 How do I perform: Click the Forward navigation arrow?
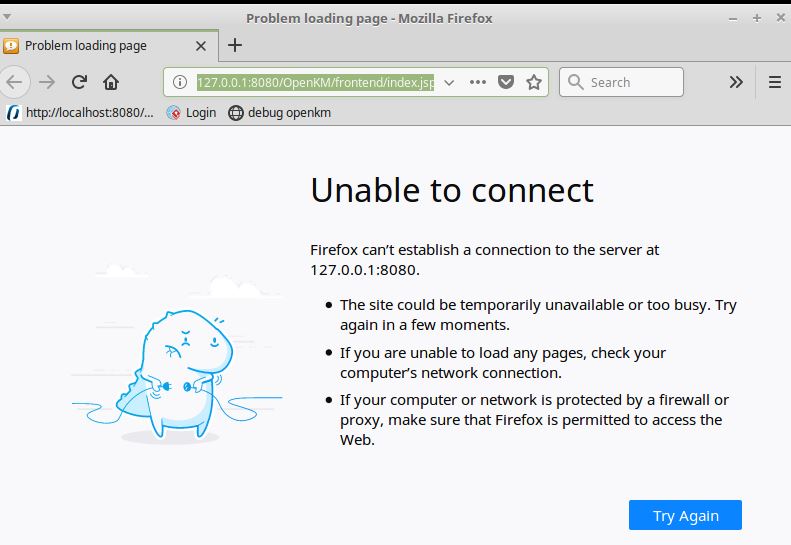(x=46, y=82)
